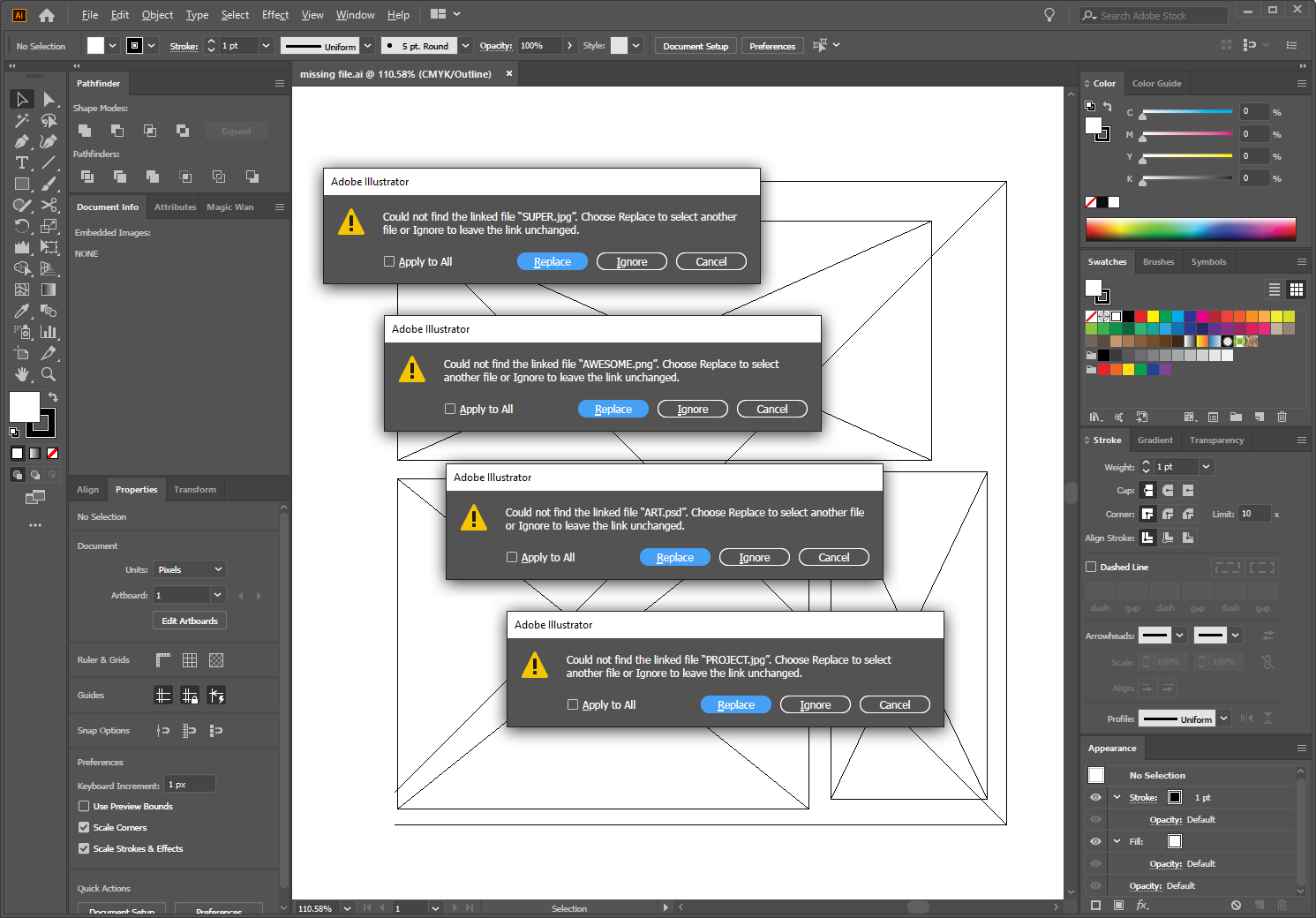Click the Show Rulers icon
The width and height of the screenshot is (1316, 918).
coord(163,660)
